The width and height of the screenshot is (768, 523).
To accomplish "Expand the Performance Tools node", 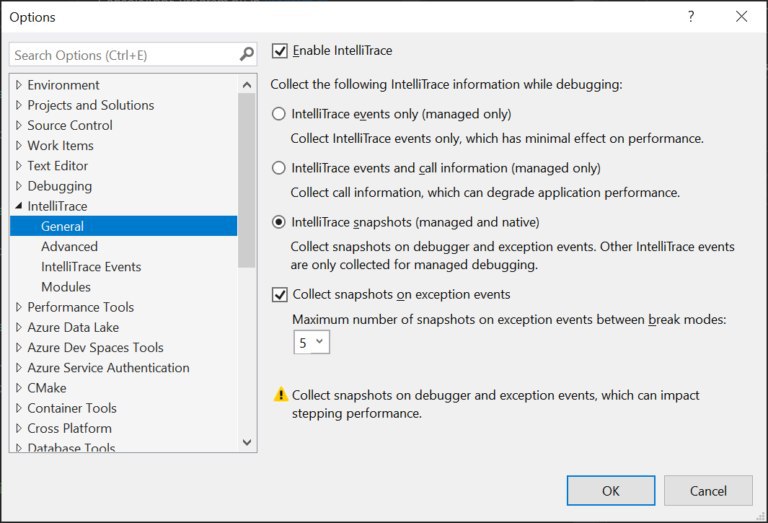I will pyautogui.click(x=19, y=307).
